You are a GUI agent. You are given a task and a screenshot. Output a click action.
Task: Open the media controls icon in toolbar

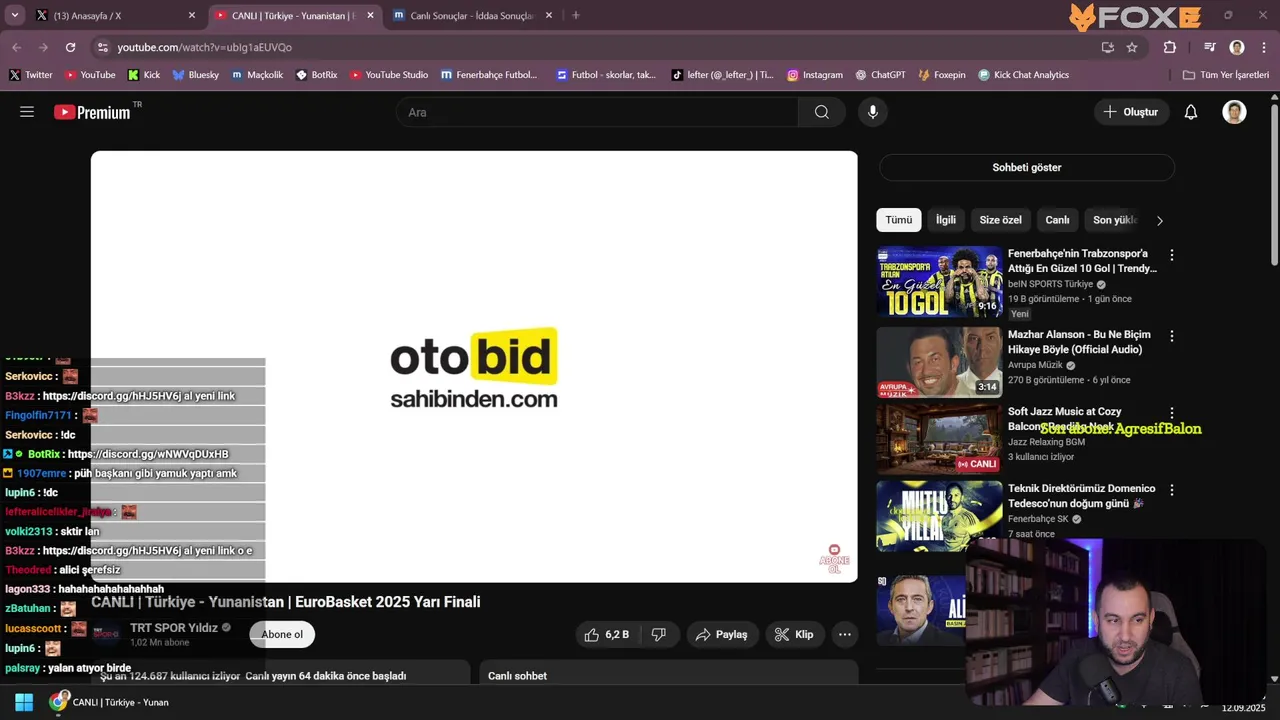click(1210, 47)
